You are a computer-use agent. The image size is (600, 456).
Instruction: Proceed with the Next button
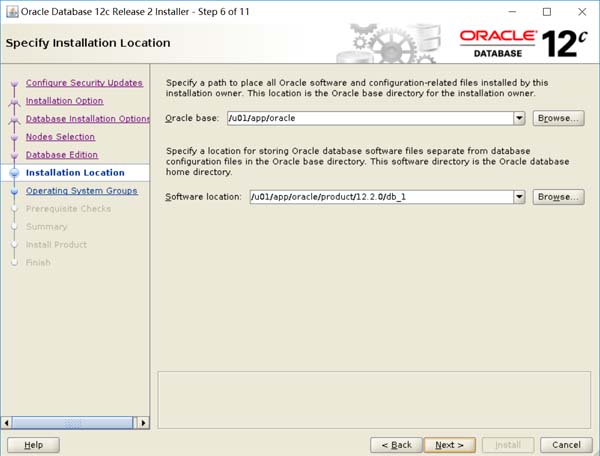(450, 445)
